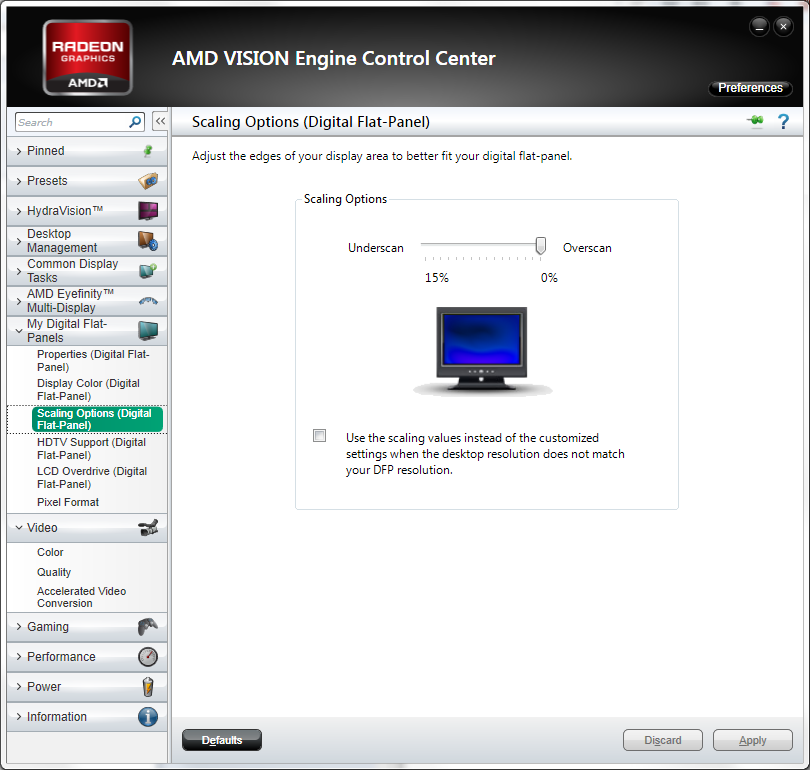Click the Underscan/Overscan slider thumb
Screen dimensions: 810x770
(x=540, y=246)
